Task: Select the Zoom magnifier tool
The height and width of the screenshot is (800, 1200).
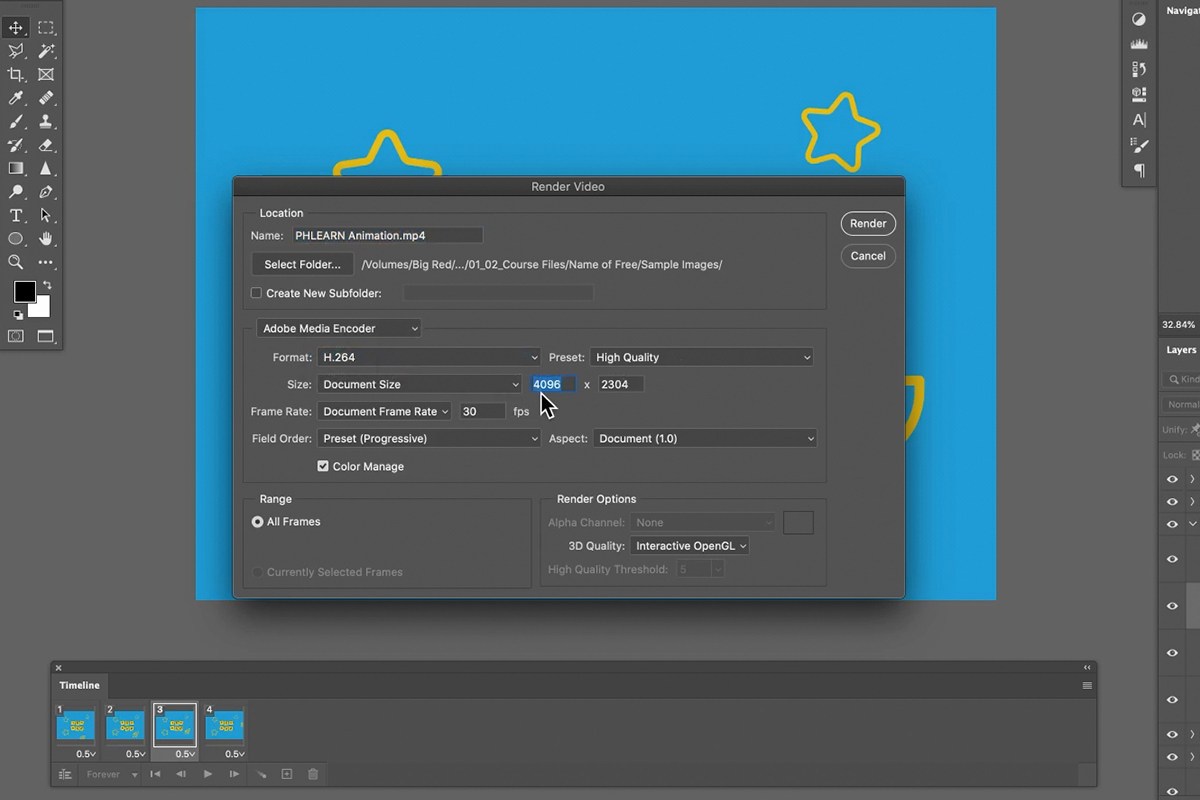Action: [x=16, y=262]
